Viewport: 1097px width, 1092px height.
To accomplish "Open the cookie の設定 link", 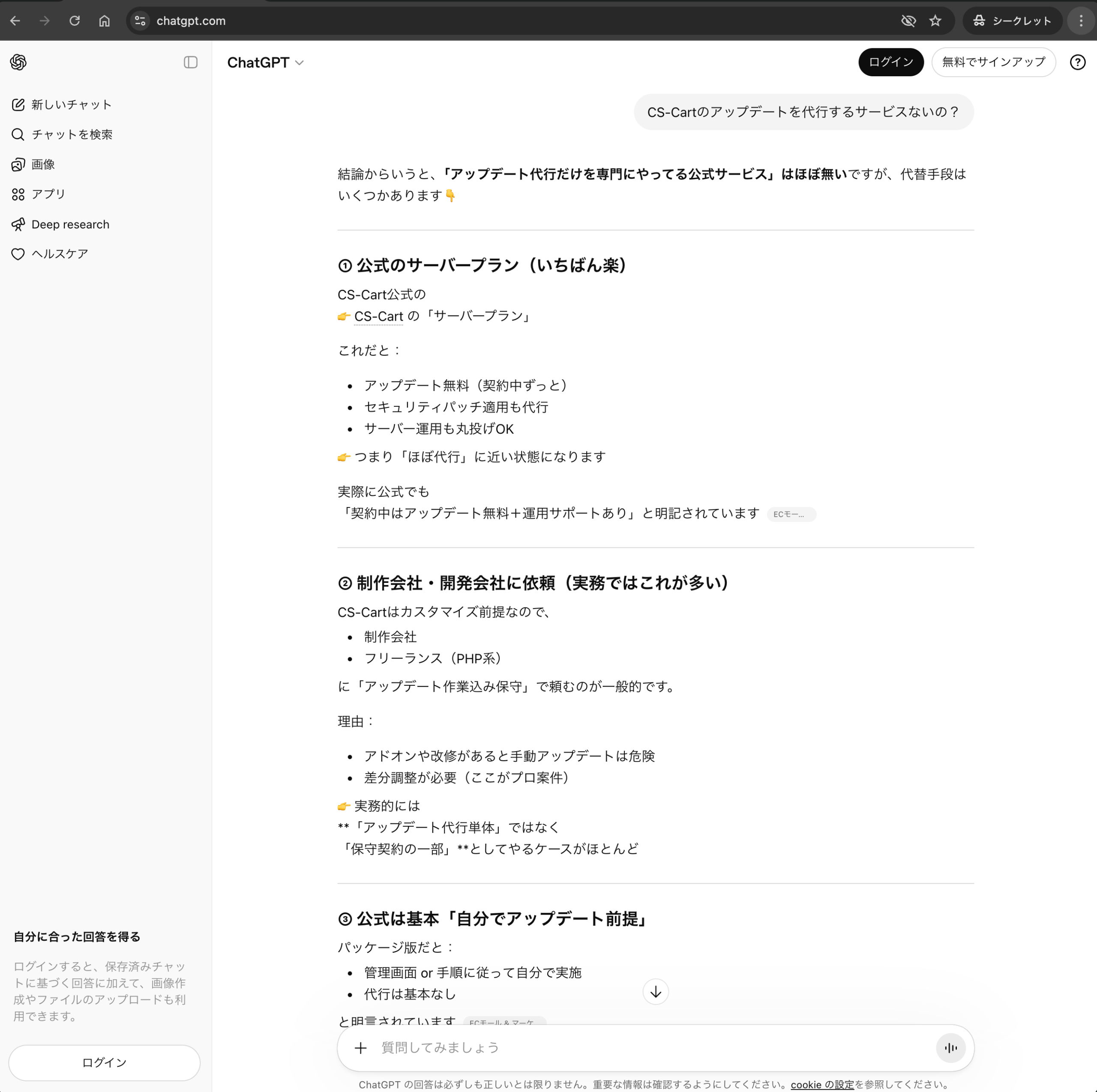I will point(821,1084).
